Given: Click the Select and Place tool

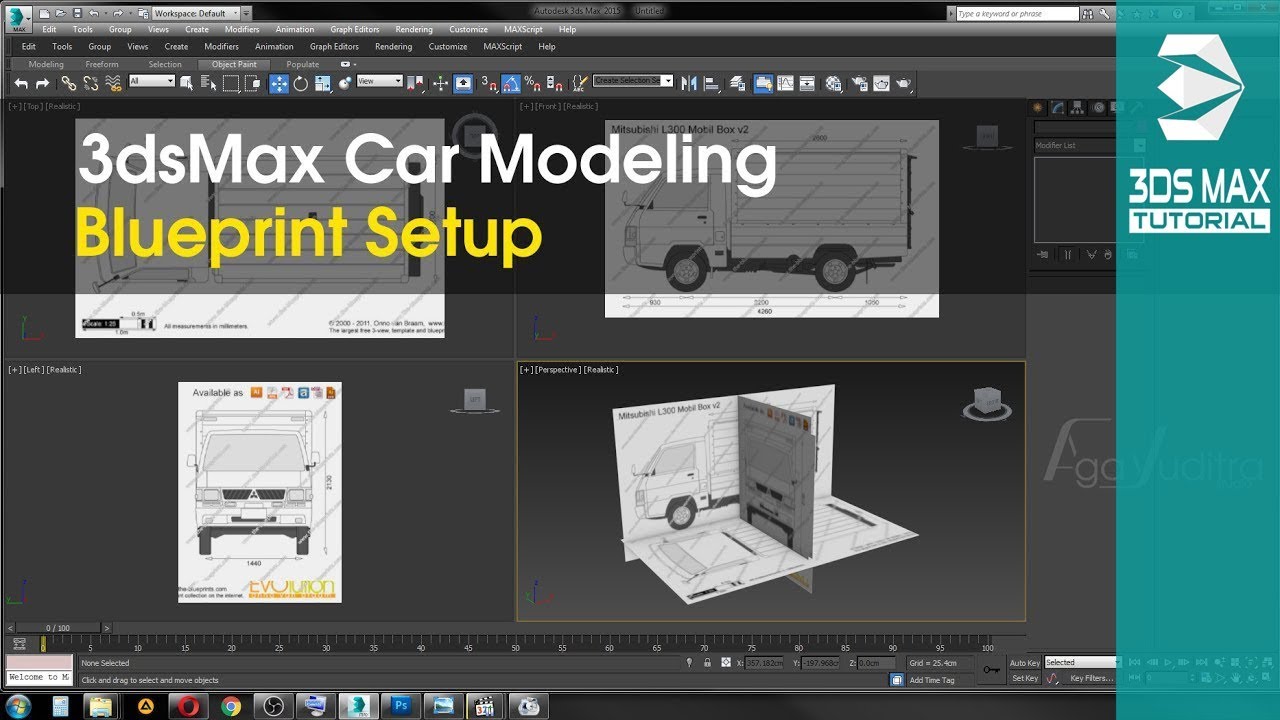Looking at the screenshot, I should click(x=345, y=84).
